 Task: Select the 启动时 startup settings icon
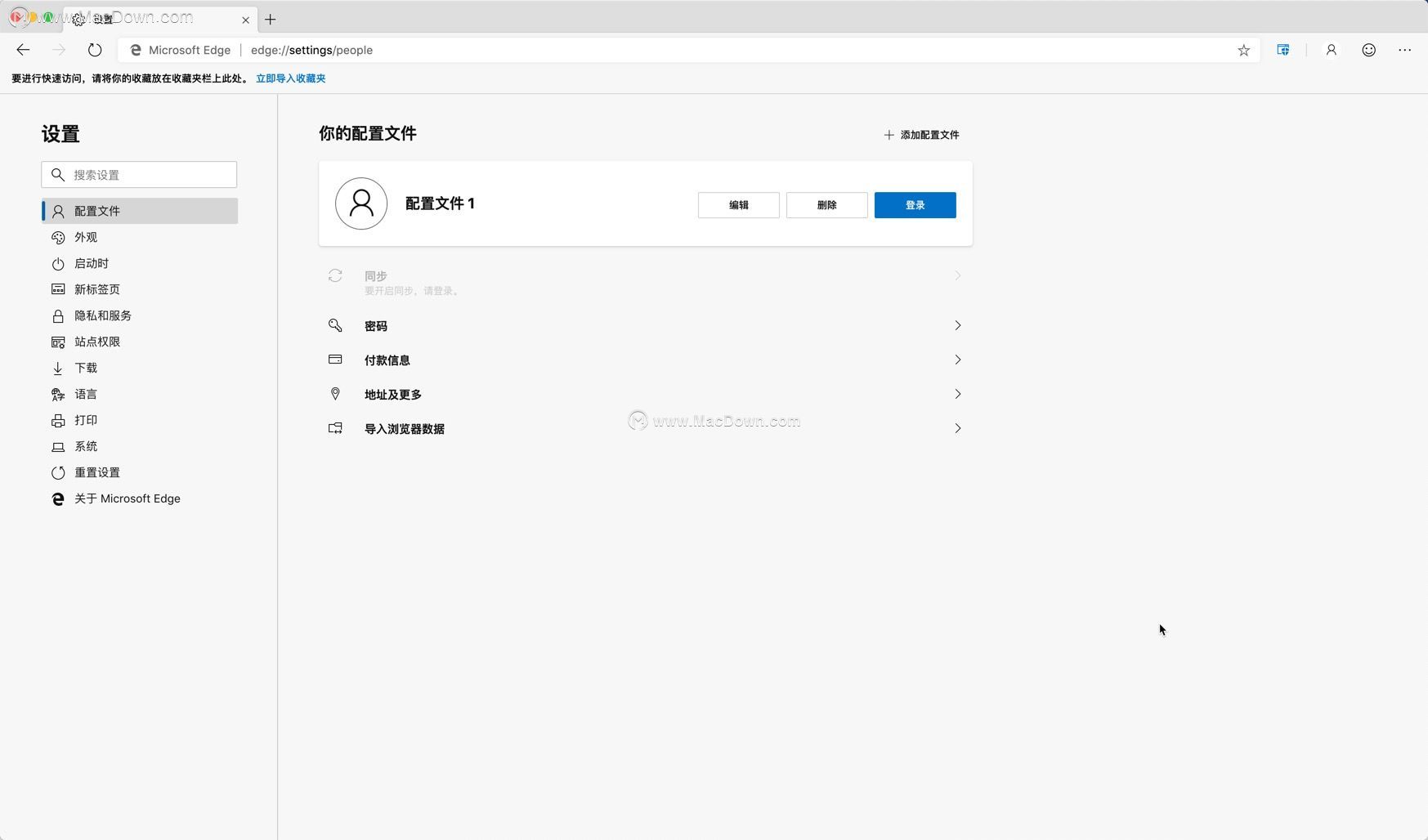coord(57,263)
